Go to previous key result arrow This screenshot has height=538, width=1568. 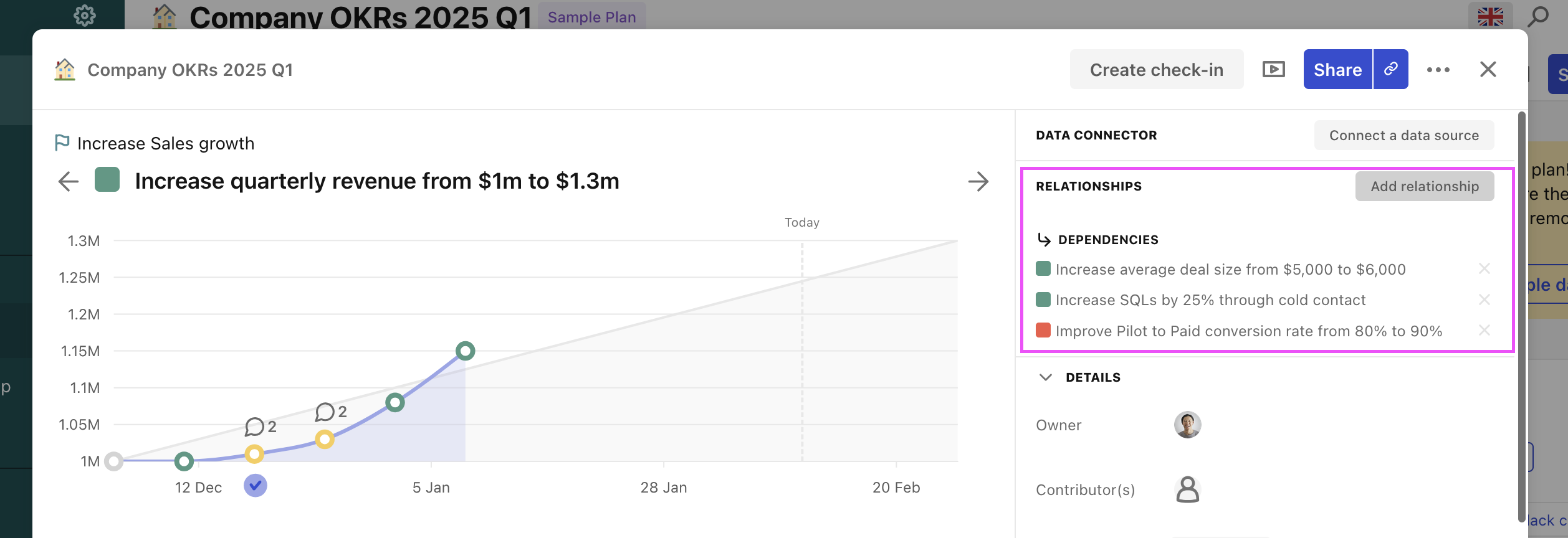tap(69, 182)
